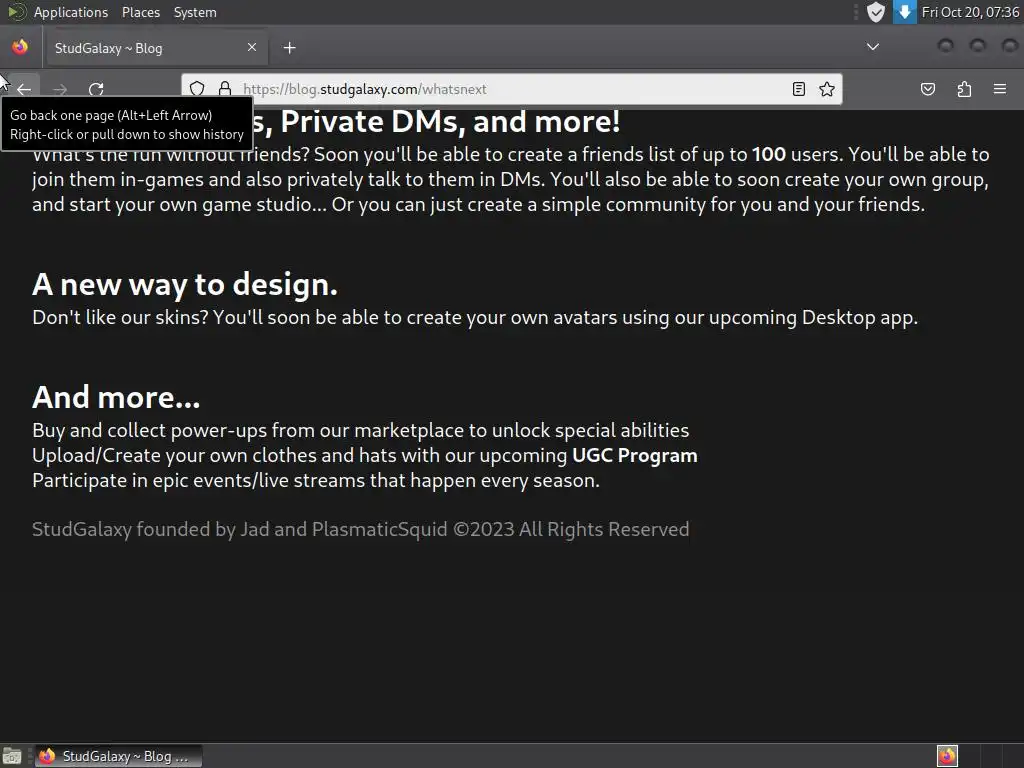Open the extensions puzzle icon

coord(964,89)
